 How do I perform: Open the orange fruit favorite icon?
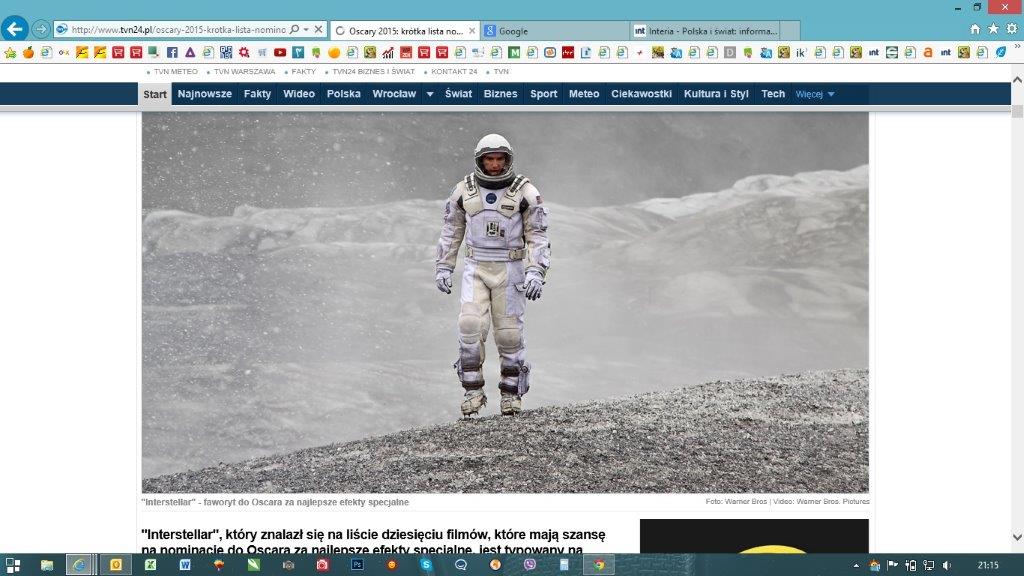pyautogui.click(x=28, y=52)
